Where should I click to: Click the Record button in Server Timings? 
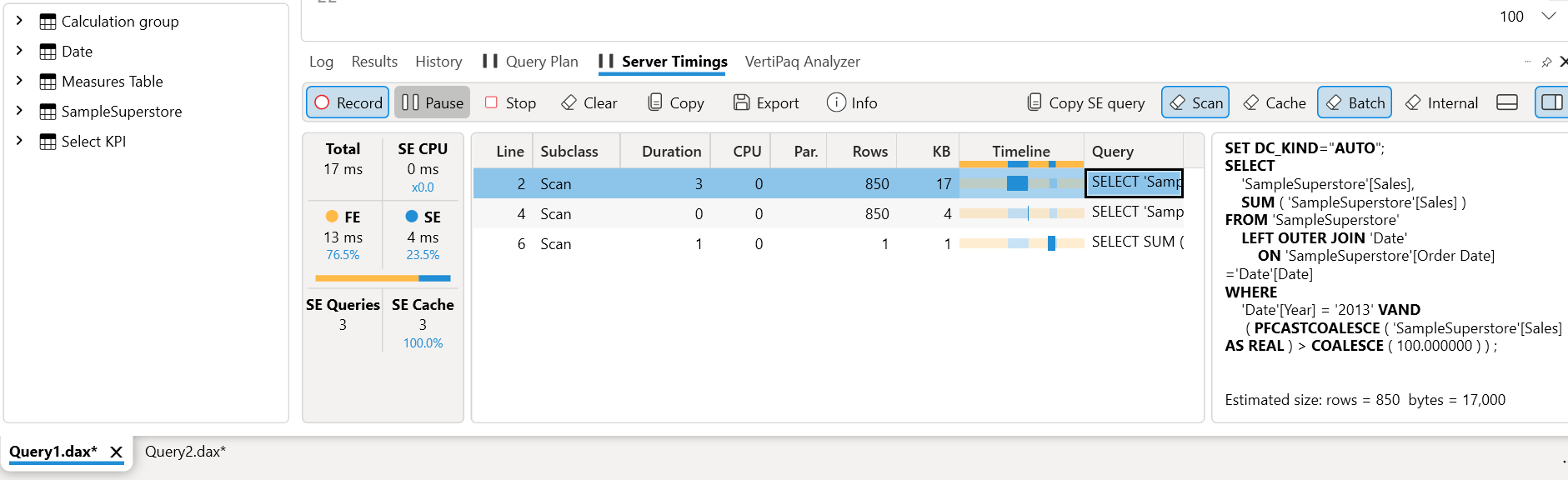[x=348, y=102]
